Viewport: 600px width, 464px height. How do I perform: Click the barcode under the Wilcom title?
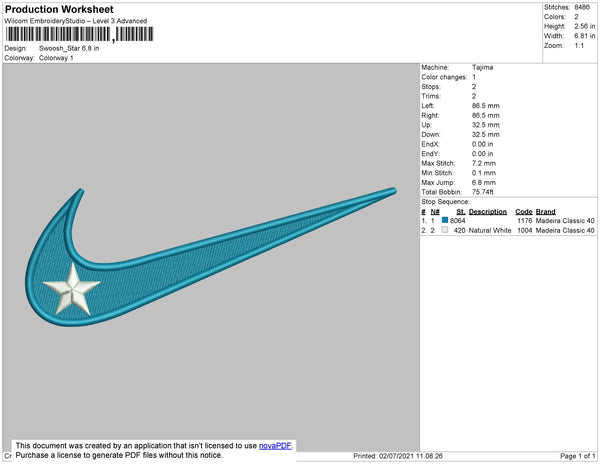click(x=79, y=34)
